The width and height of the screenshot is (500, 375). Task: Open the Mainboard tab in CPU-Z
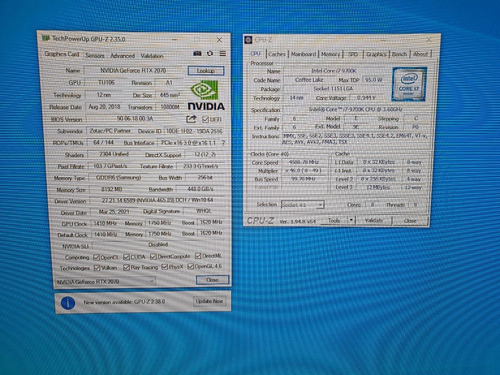tap(303, 54)
